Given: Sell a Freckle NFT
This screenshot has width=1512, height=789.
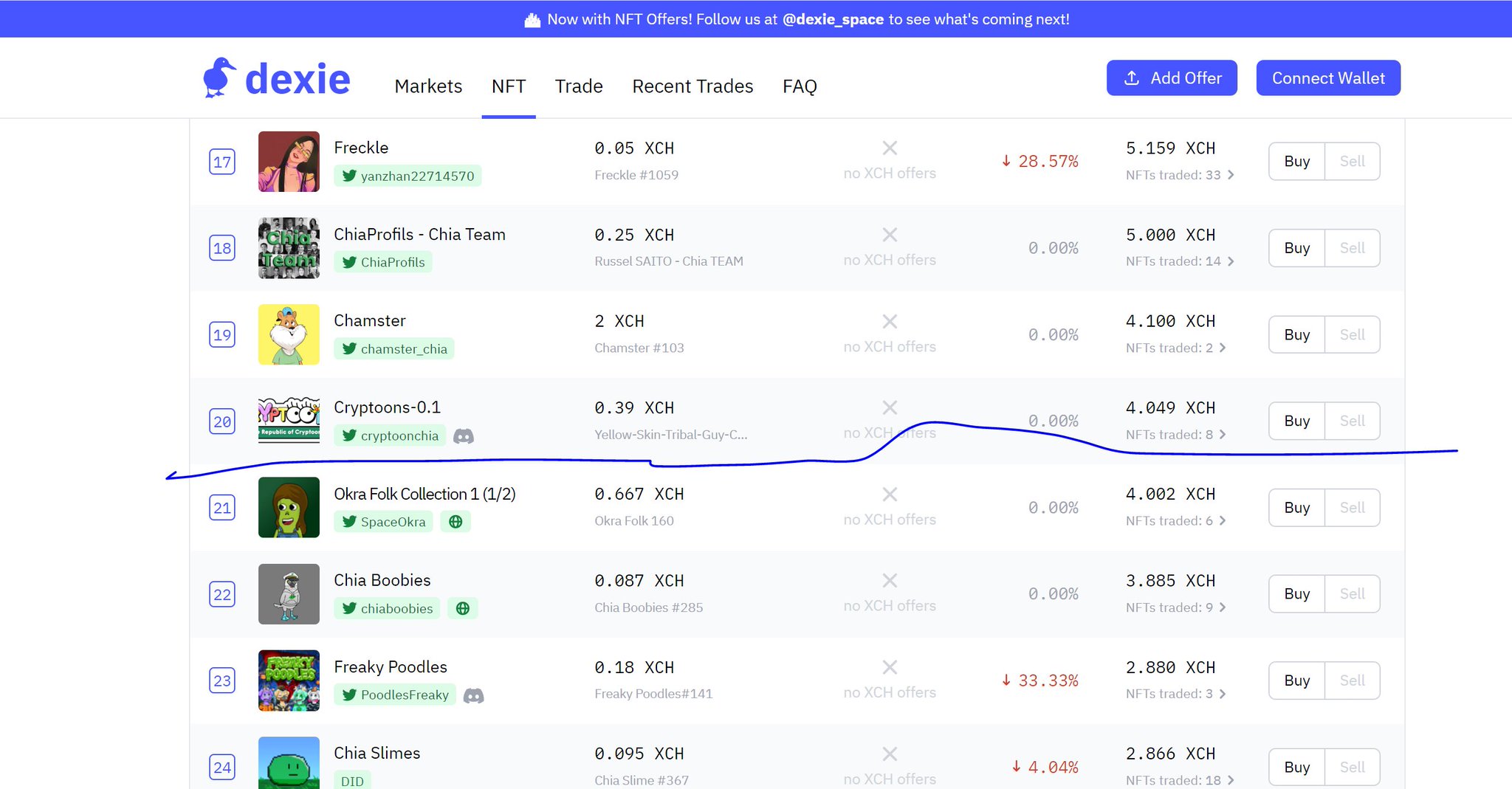Looking at the screenshot, I should pos(1352,162).
